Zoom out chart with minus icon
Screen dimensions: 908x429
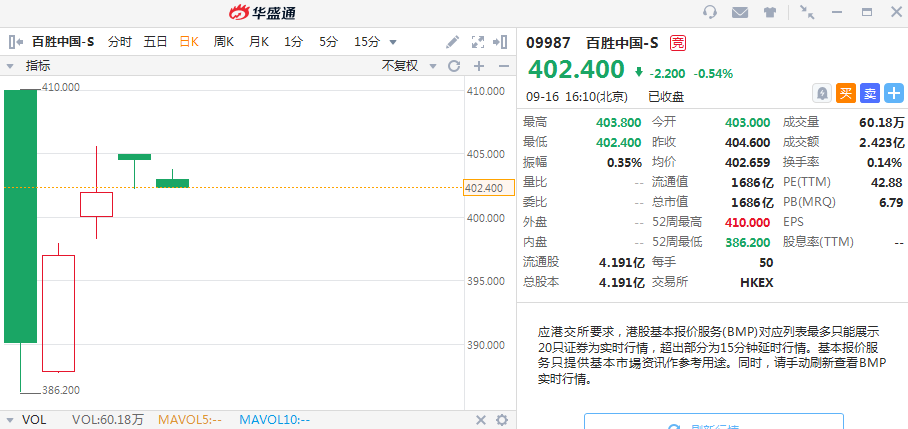point(503,66)
